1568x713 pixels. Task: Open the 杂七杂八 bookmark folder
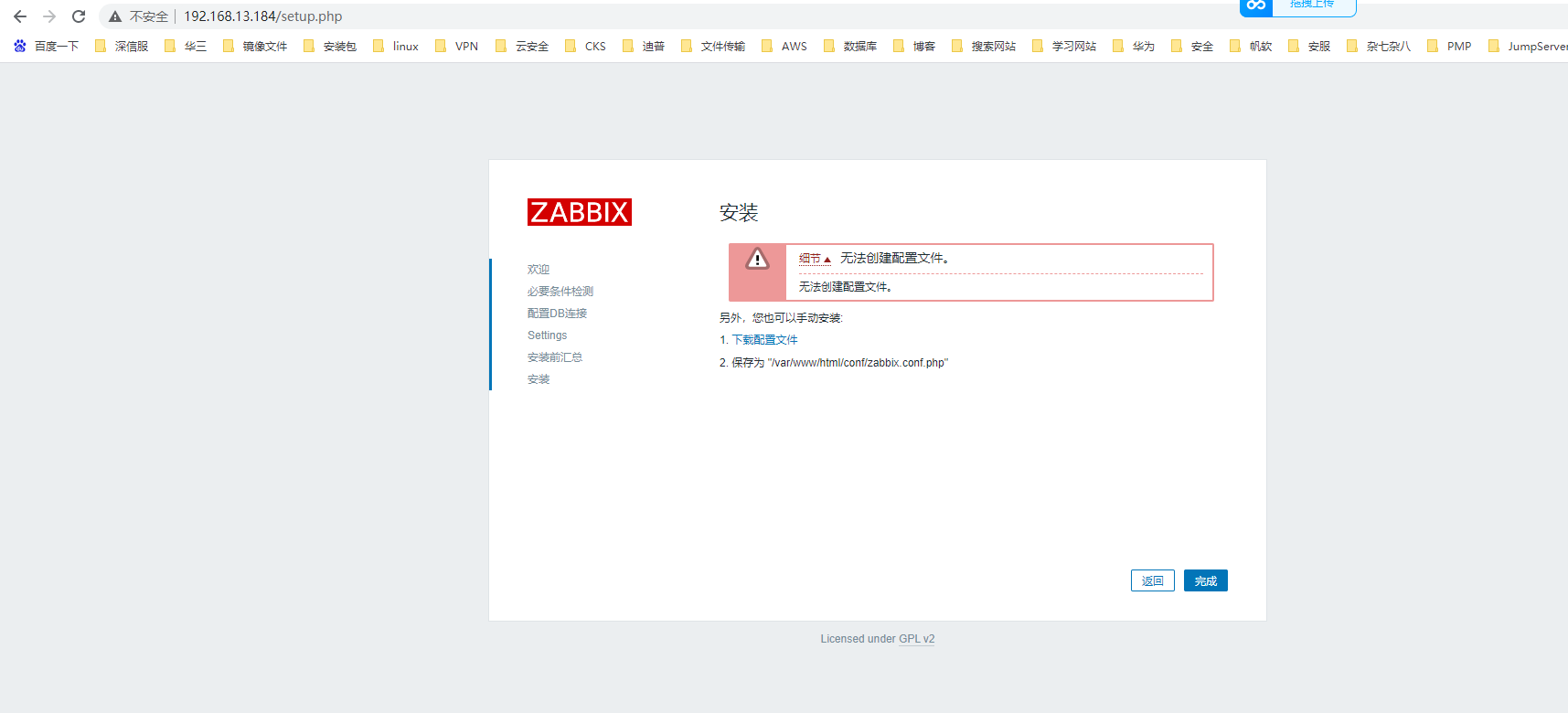pos(1379,46)
